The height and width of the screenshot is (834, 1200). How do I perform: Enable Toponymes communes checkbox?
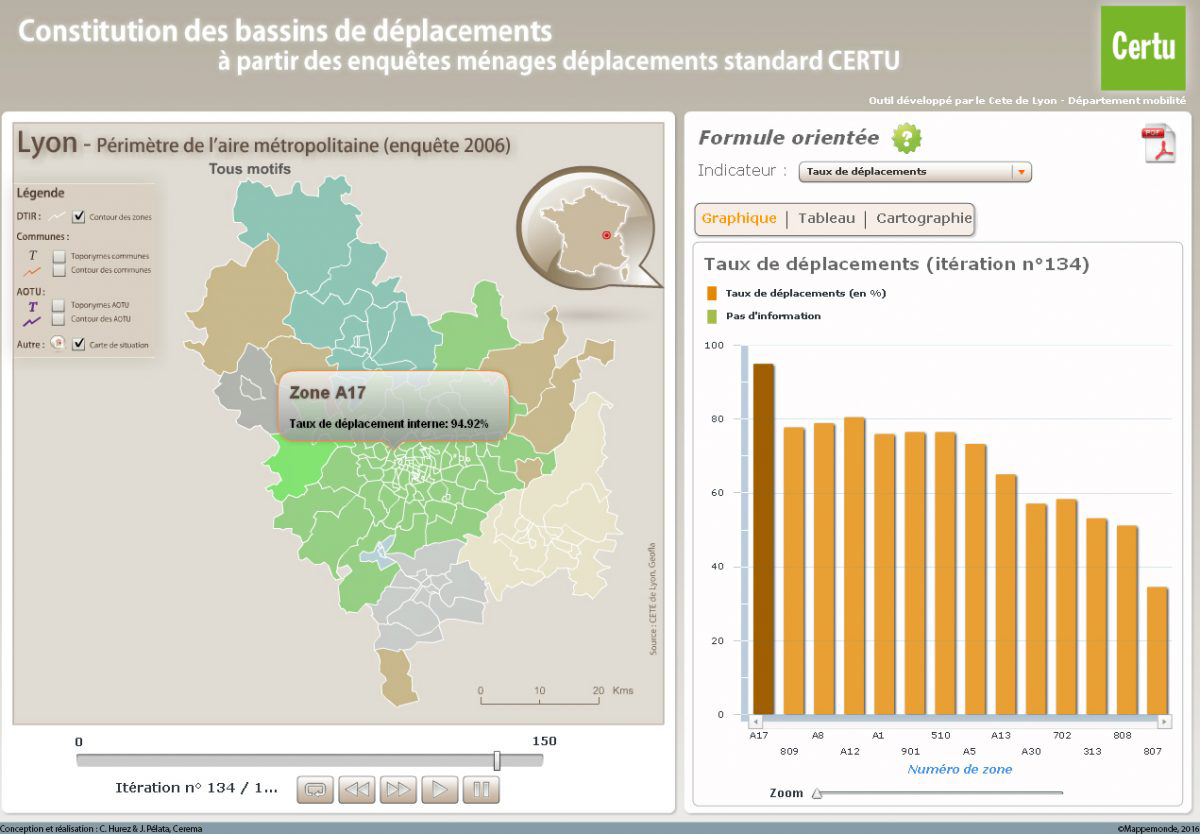click(x=59, y=256)
